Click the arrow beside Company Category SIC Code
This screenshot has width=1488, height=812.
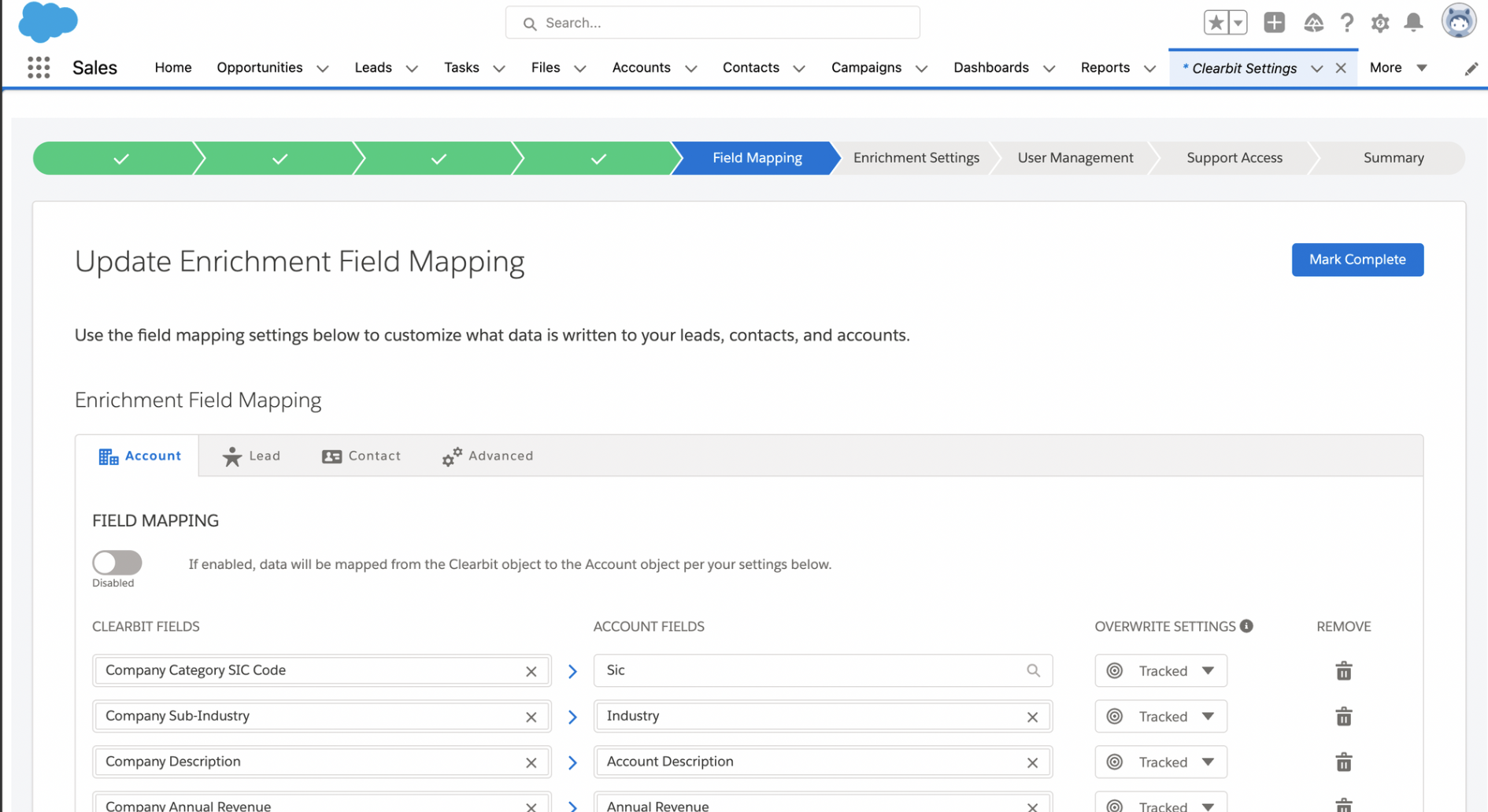coord(572,671)
